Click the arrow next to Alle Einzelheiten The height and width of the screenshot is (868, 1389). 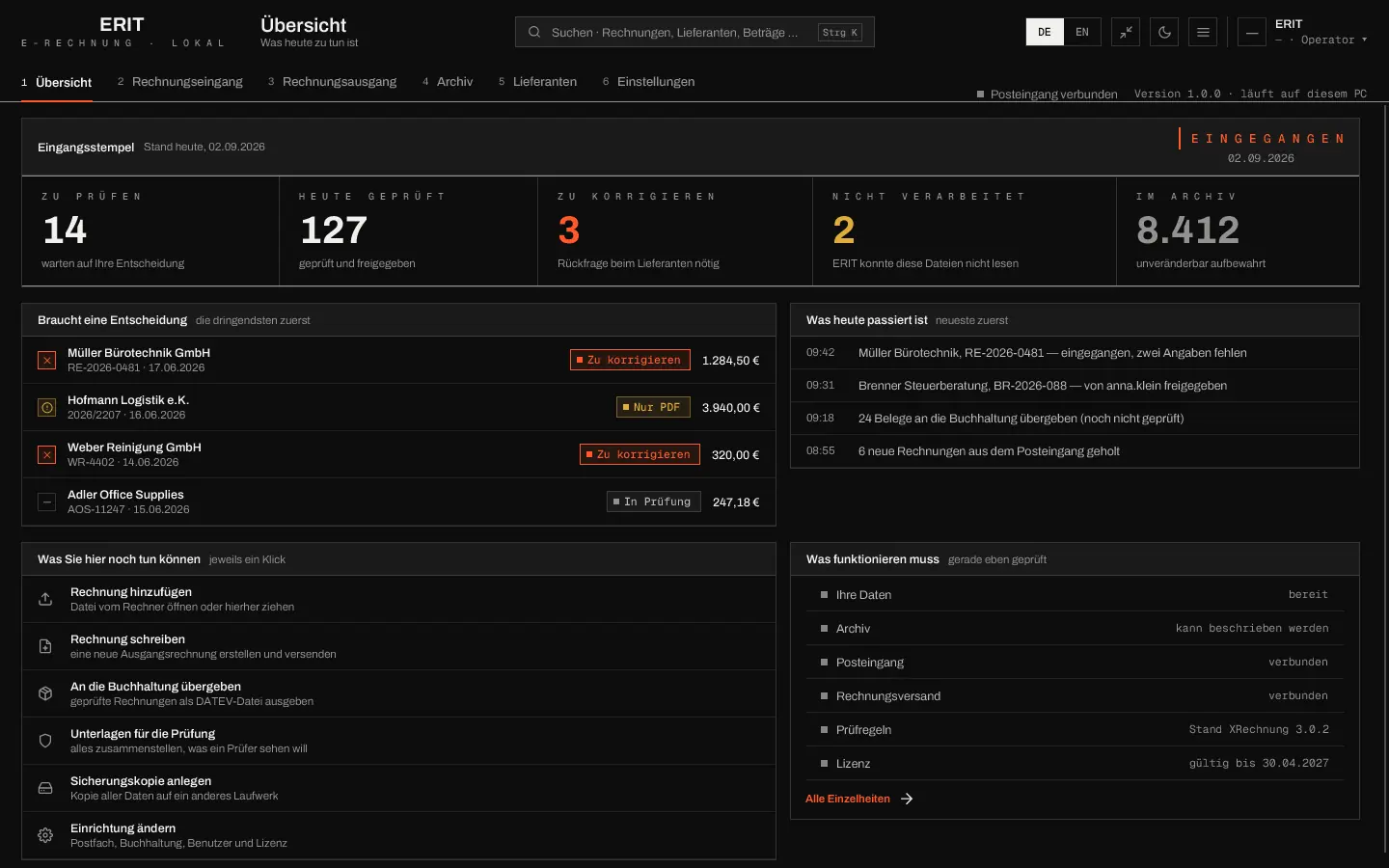click(x=907, y=799)
